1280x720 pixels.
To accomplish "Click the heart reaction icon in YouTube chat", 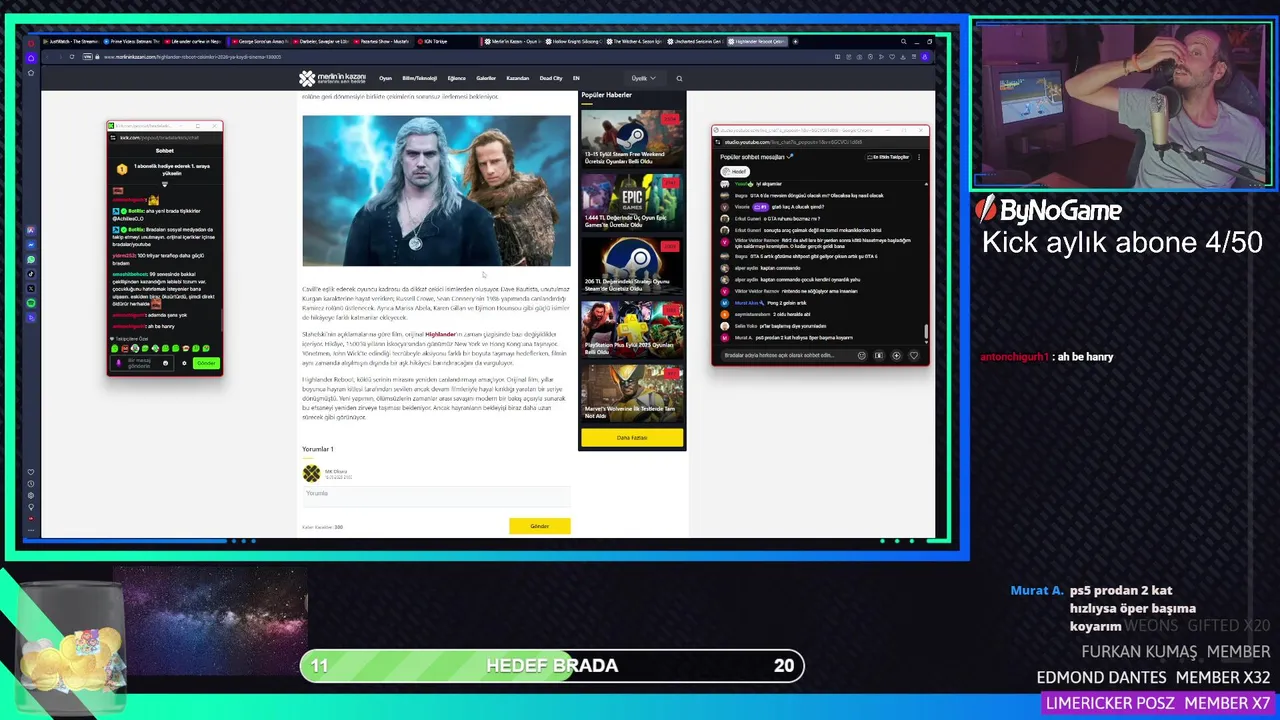I will pos(913,355).
